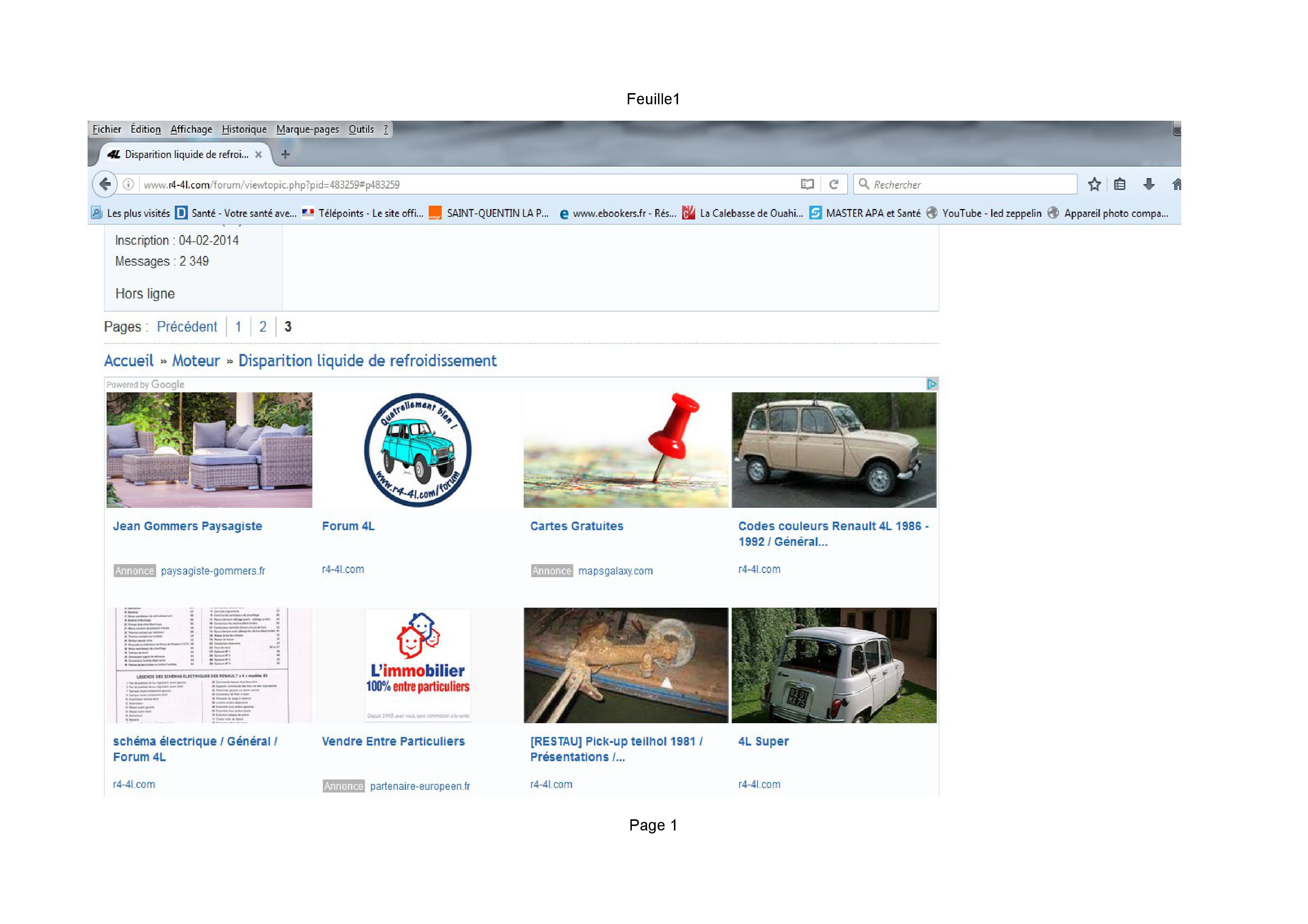Open Jean Gommers Paysagiste ad title
This screenshot has width=1308, height=924.
pyautogui.click(x=187, y=526)
